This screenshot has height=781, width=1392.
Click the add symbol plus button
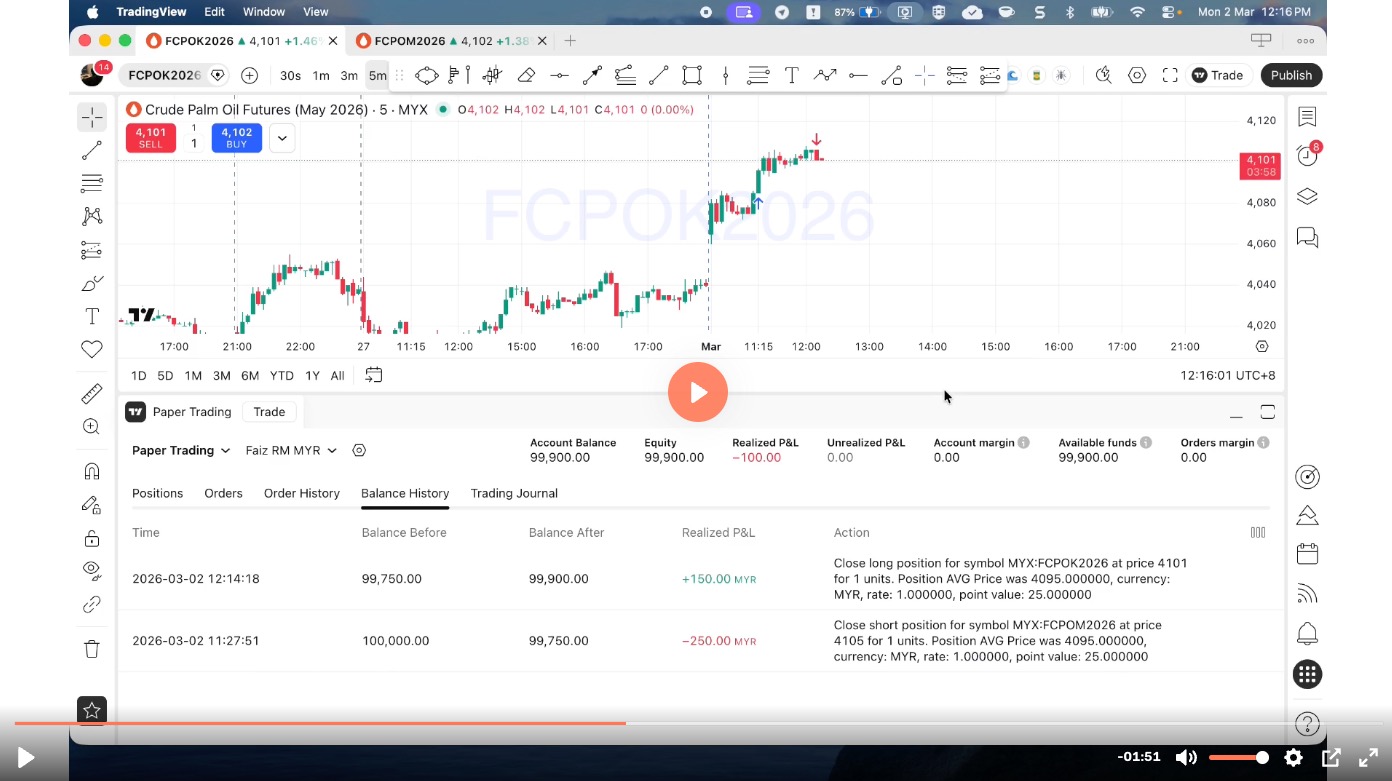[250, 75]
